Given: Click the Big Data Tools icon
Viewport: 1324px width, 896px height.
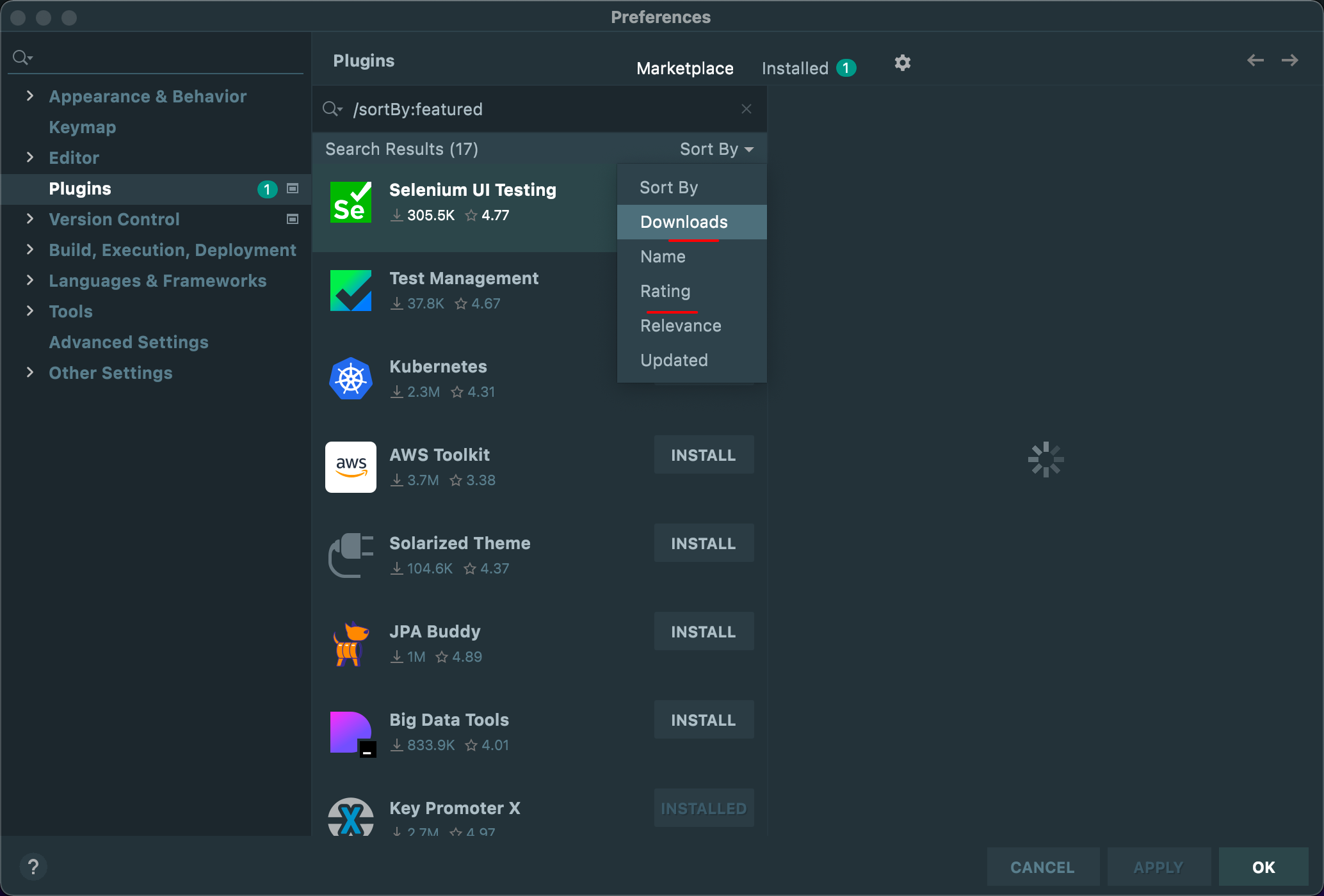Looking at the screenshot, I should [350, 732].
